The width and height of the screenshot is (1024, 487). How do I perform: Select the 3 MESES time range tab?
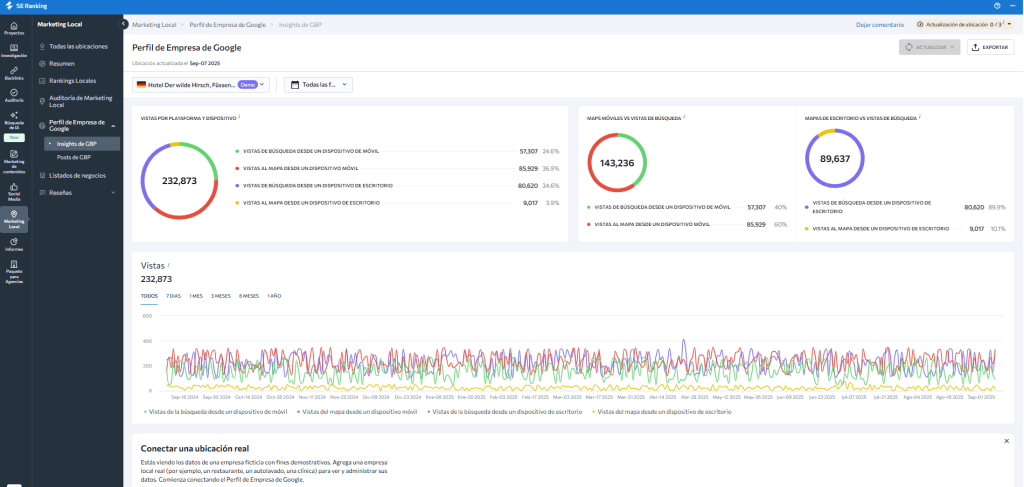coord(221,296)
